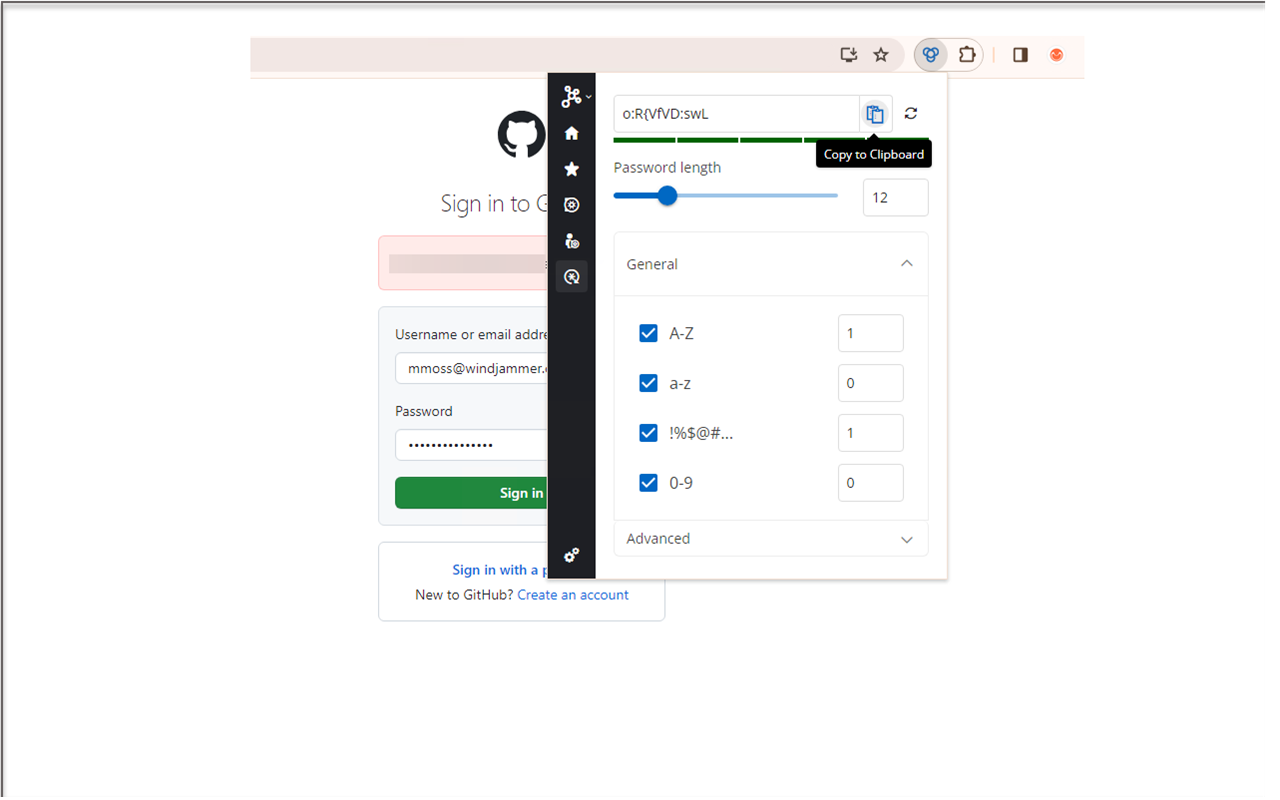Screen dimensions: 1280x800
Task: Uncheck the special characters !%$@# option
Action: [x=648, y=432]
